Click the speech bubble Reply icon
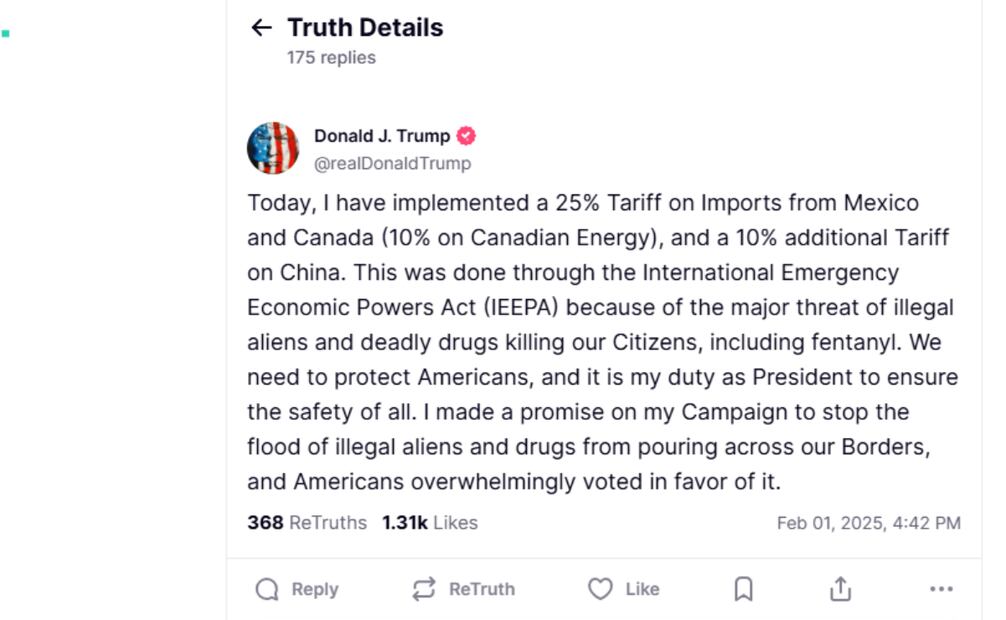This screenshot has height=620, width=1006. click(x=267, y=589)
